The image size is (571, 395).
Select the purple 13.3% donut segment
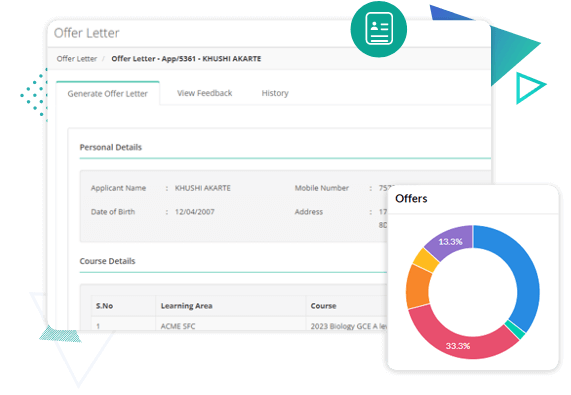450,241
